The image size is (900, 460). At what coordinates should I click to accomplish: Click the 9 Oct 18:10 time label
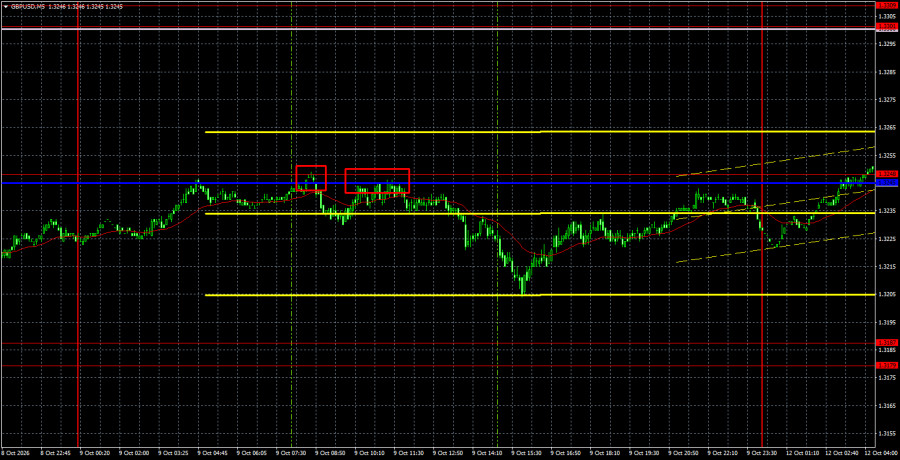pos(605,453)
